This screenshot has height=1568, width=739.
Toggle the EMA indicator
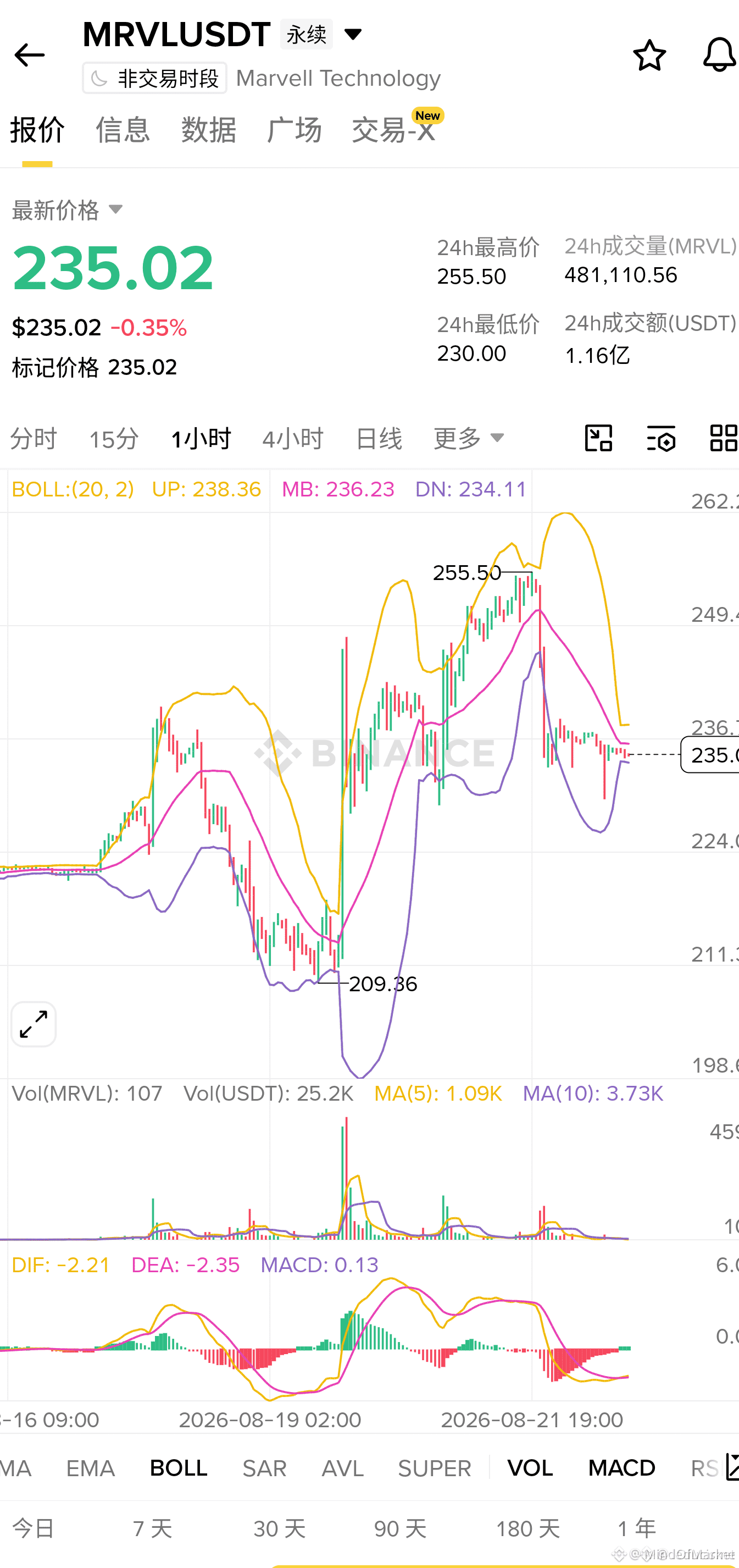point(91,1468)
